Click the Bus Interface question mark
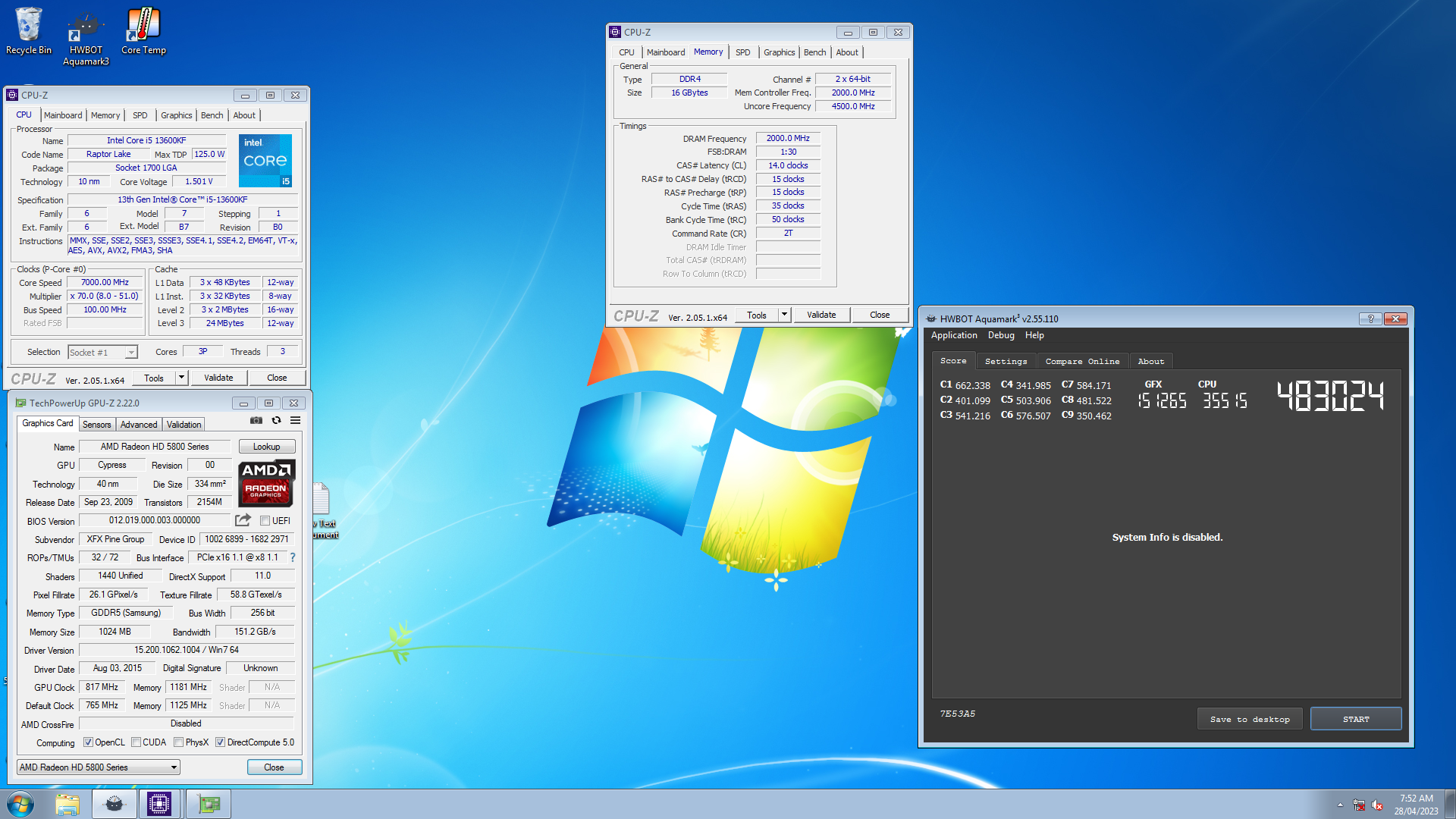The height and width of the screenshot is (819, 1456). coord(293,557)
